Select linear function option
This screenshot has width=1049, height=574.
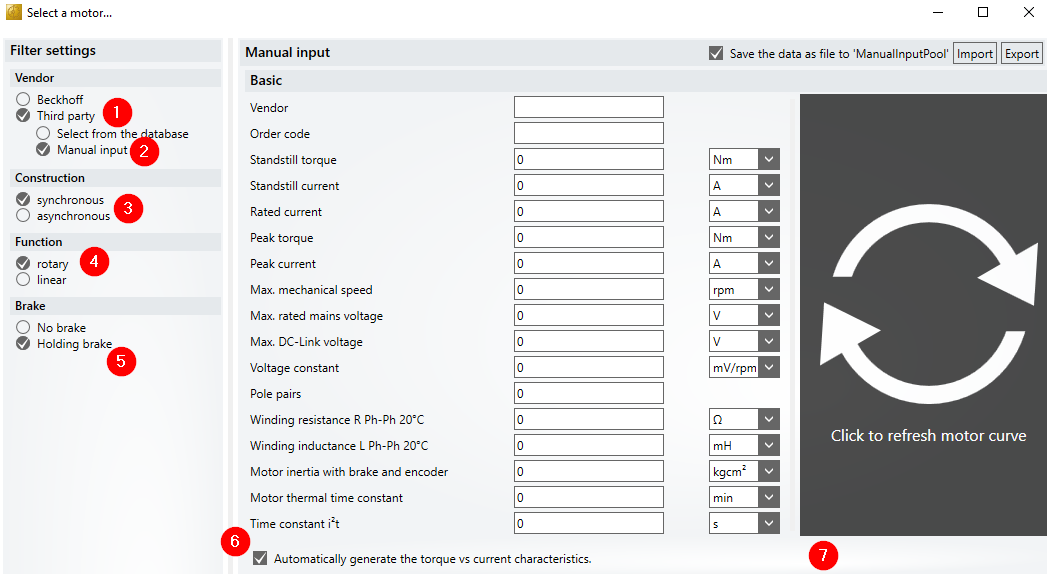pyautogui.click(x=23, y=280)
